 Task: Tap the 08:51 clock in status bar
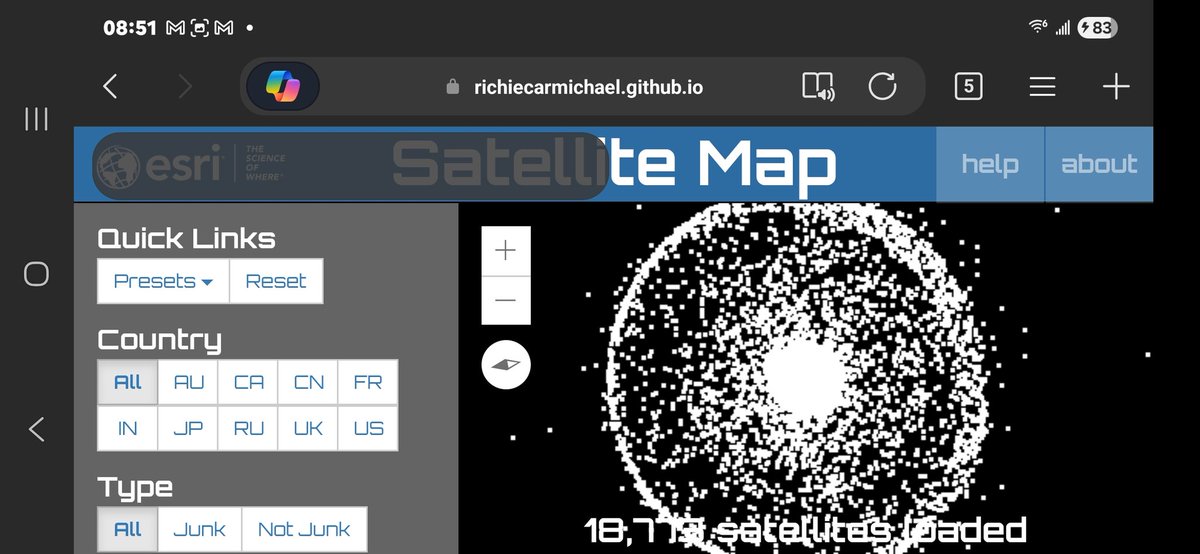(130, 28)
